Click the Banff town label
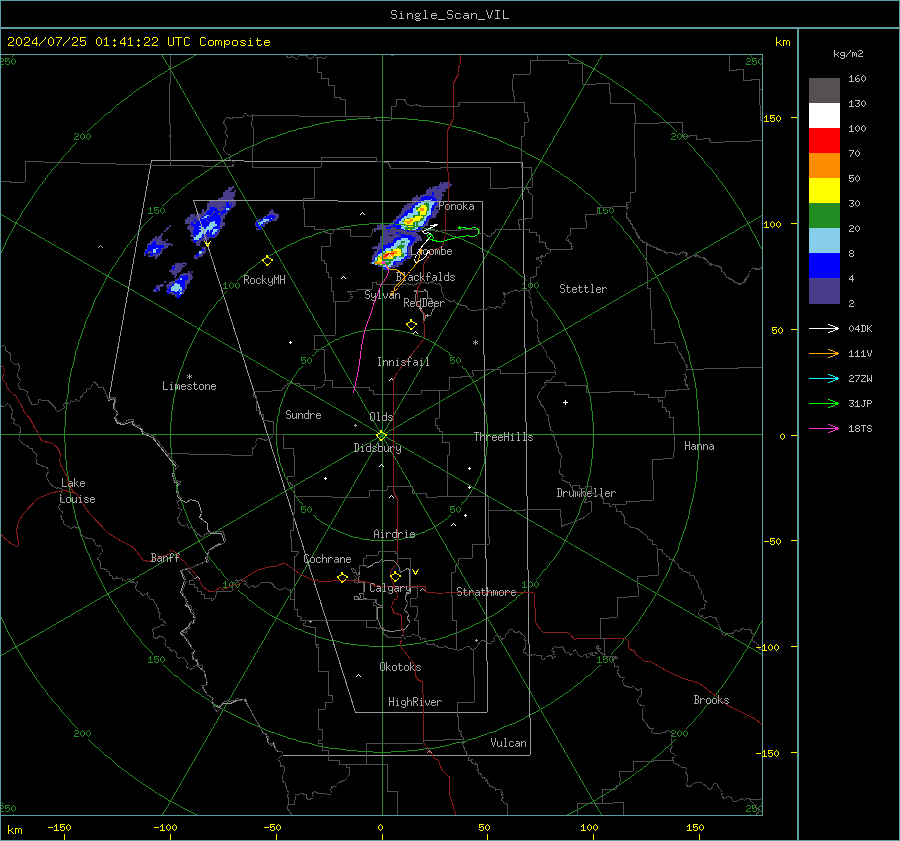This screenshot has width=900, height=841. click(165, 558)
